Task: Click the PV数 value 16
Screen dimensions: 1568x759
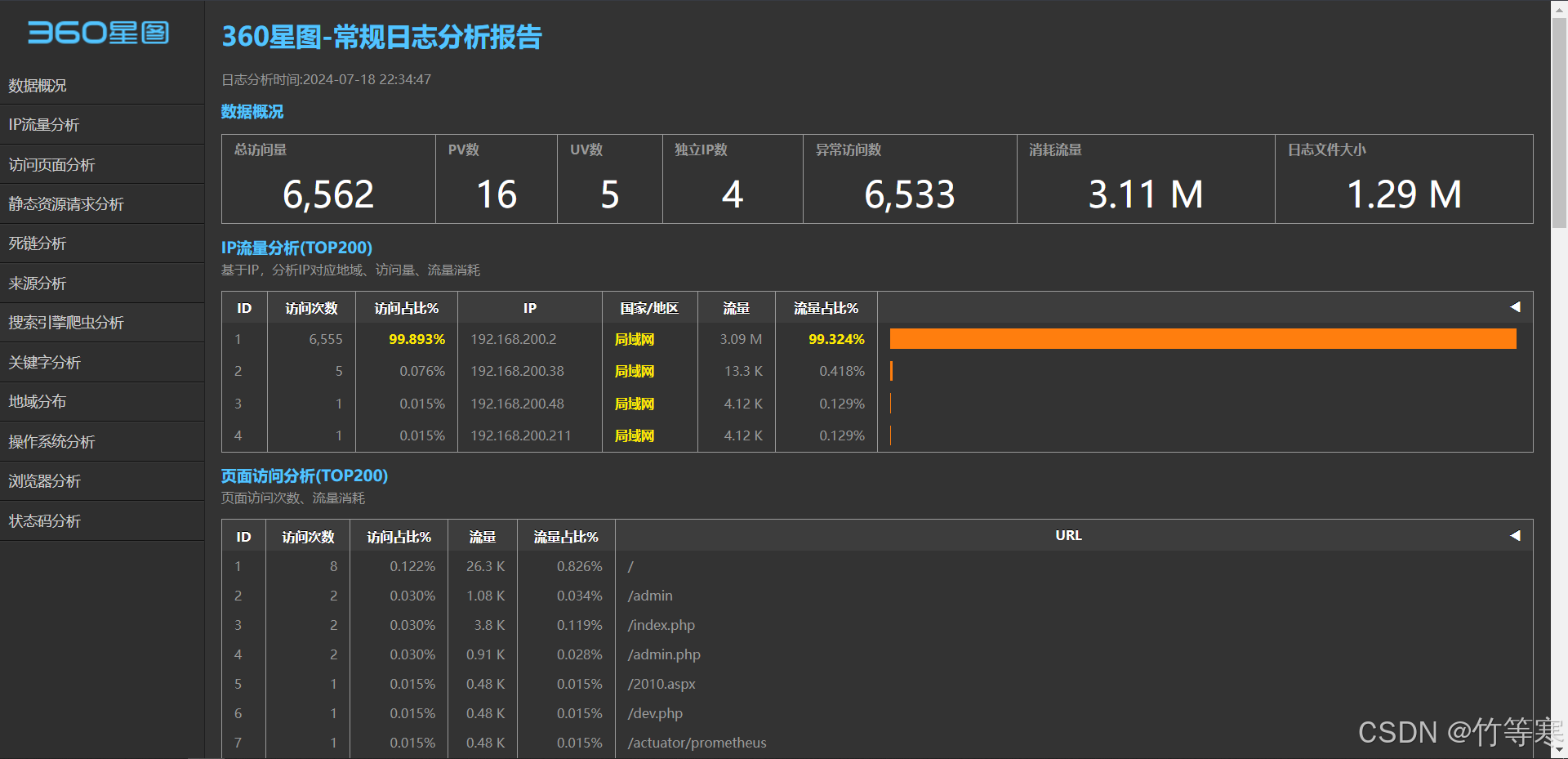Action: click(497, 195)
